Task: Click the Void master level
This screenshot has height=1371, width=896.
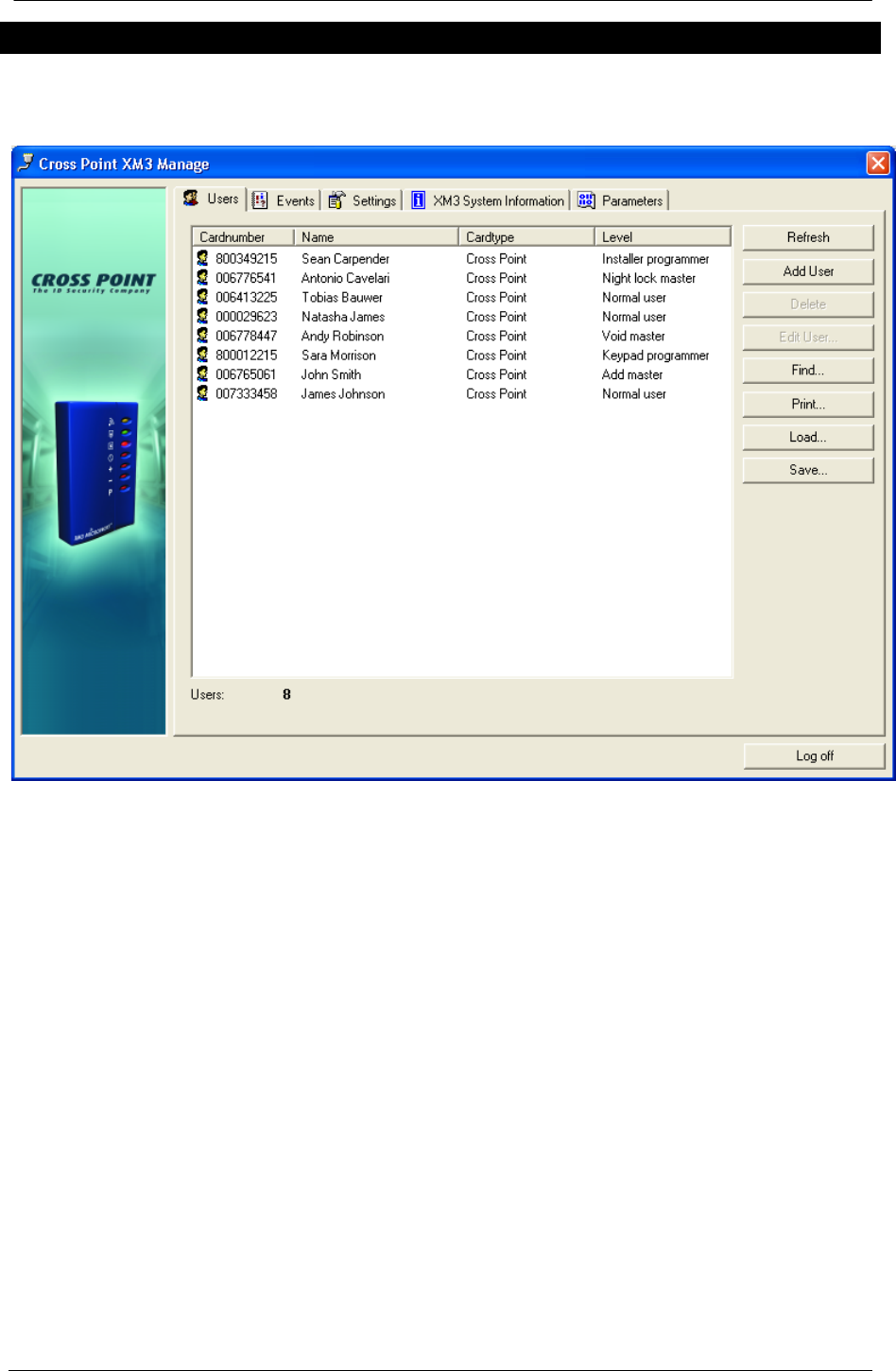Action: pos(633,337)
